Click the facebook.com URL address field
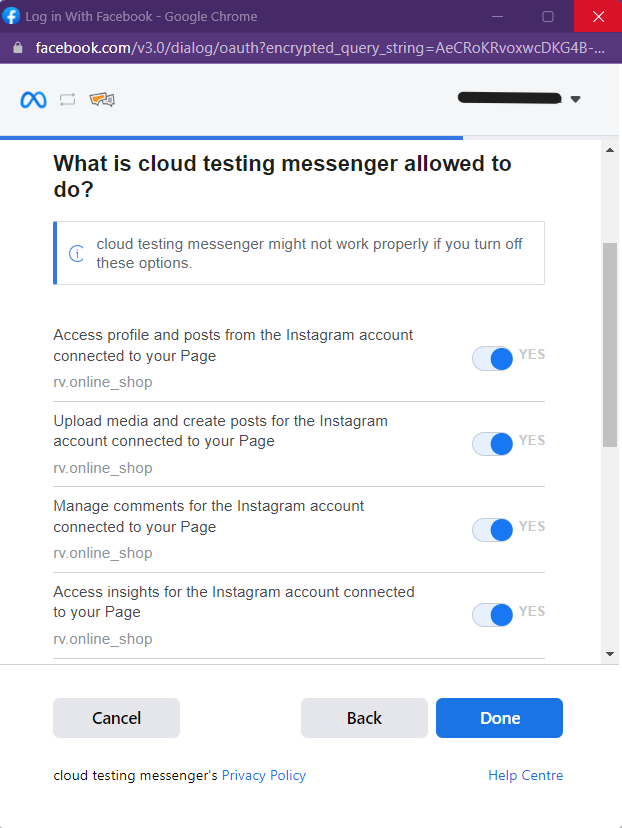The height and width of the screenshot is (828, 622). click(x=320, y=48)
